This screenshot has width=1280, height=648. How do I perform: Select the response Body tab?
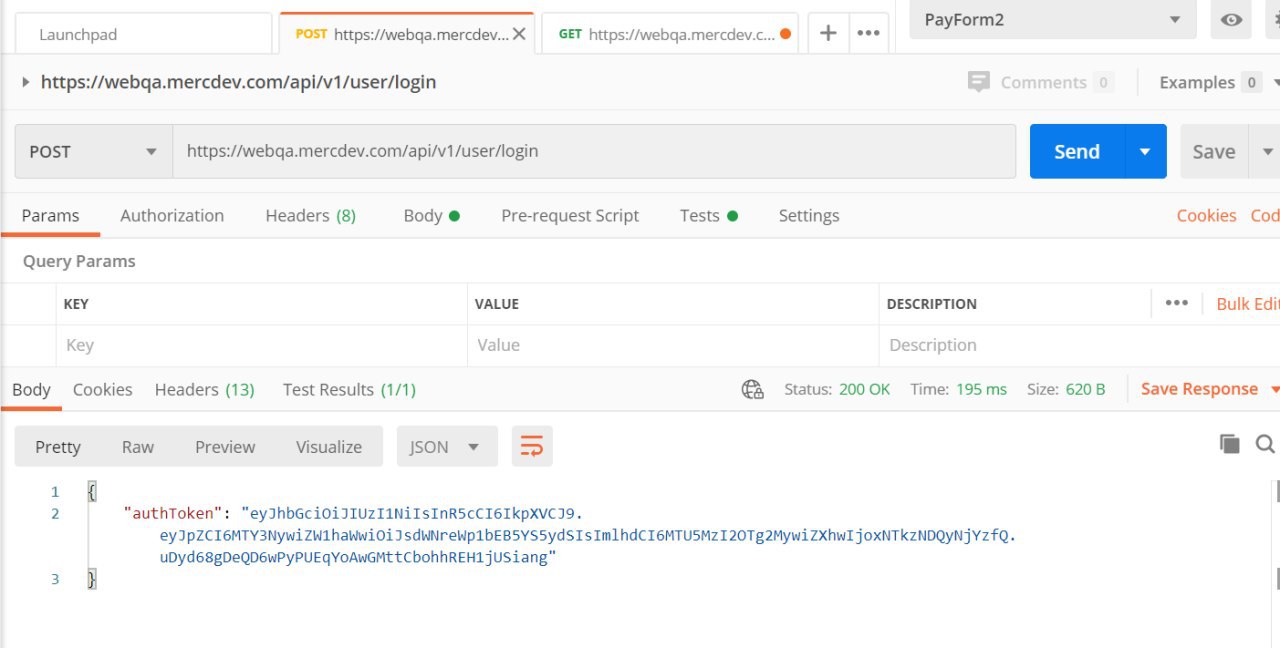[x=31, y=389]
